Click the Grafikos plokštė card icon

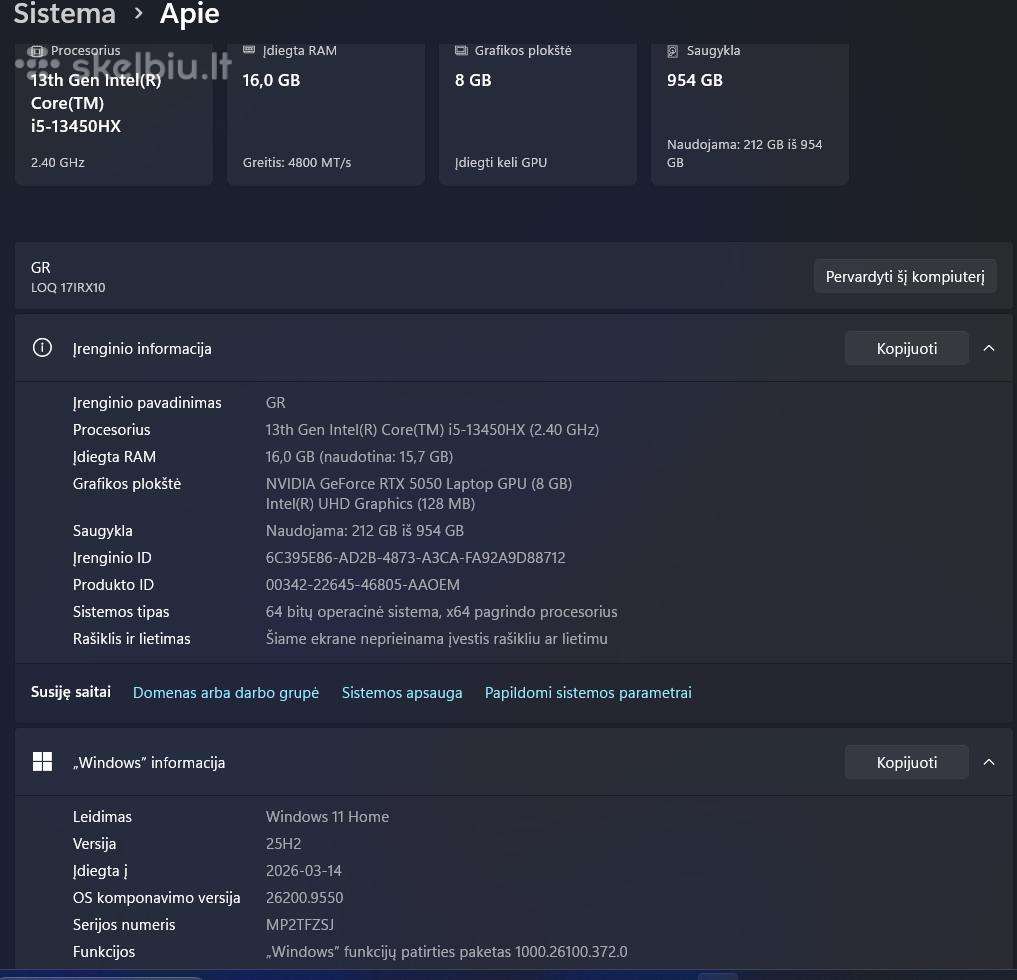pos(461,50)
